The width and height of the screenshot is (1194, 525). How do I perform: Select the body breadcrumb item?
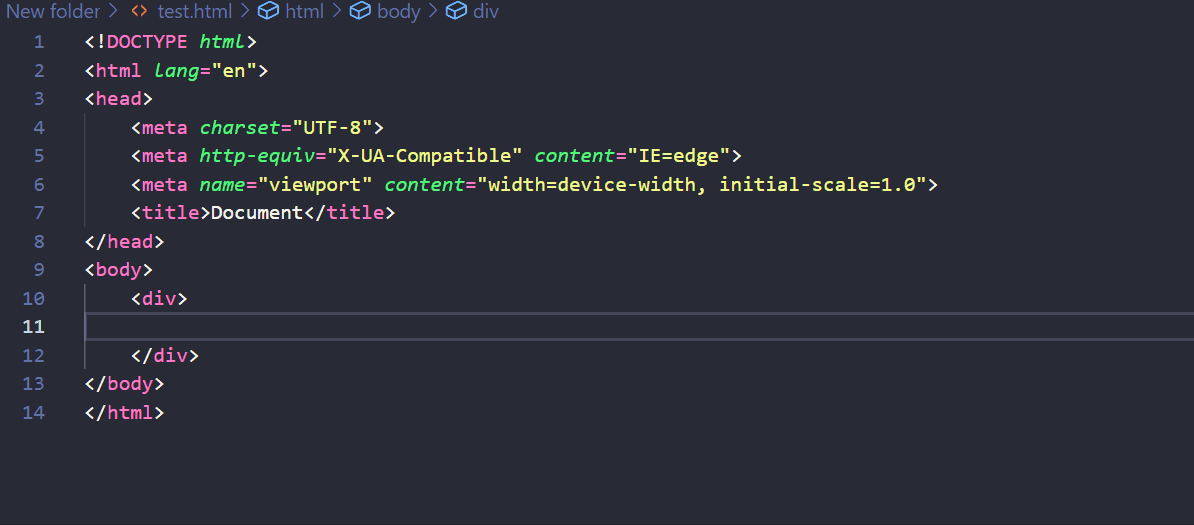coord(398,11)
